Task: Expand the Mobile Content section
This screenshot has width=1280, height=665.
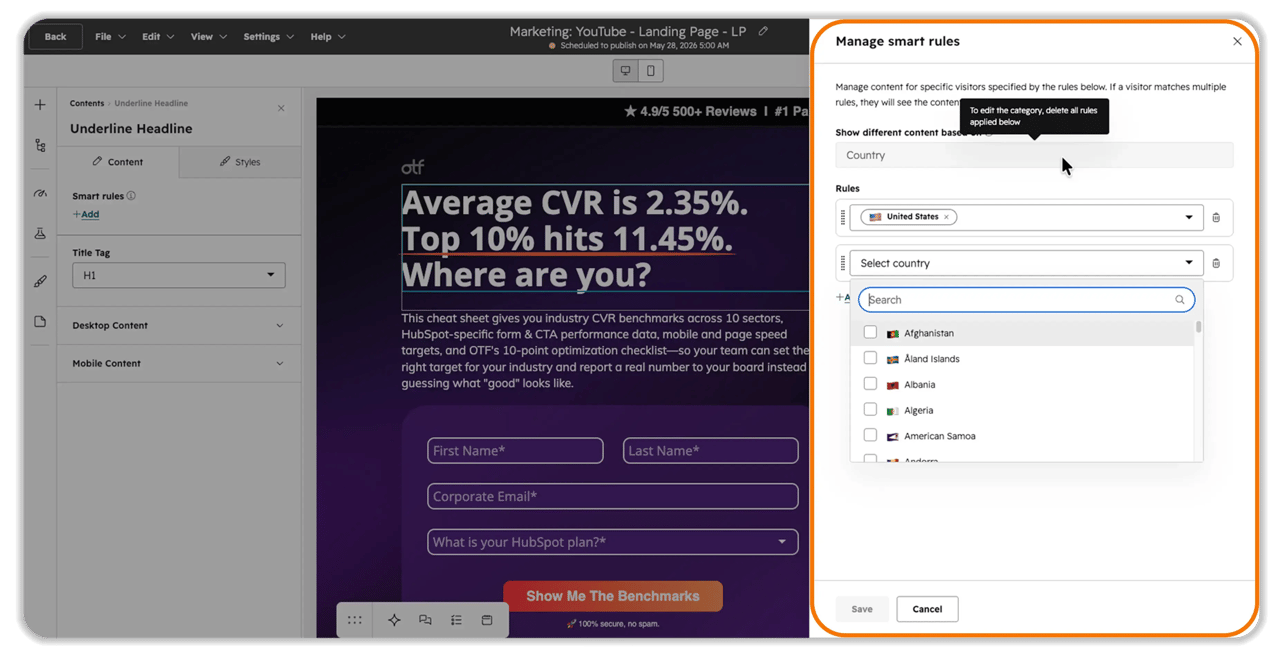Action: point(178,363)
